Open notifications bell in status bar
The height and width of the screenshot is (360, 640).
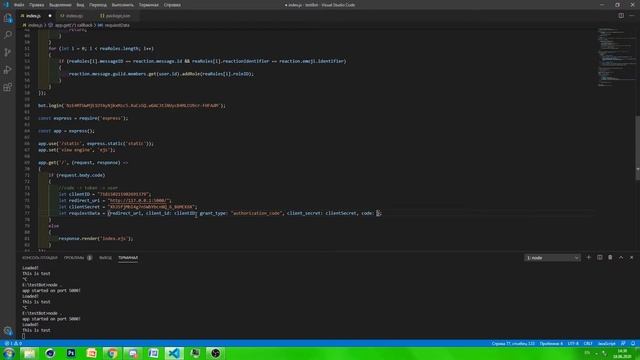tap(633, 343)
